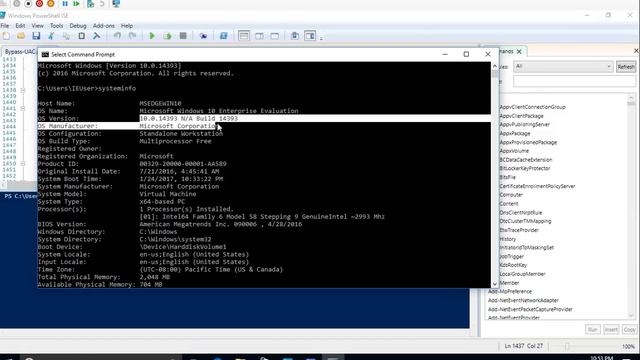640x360 pixels.
Task: Click the Save floppy disk icon
Action: coord(36,36)
